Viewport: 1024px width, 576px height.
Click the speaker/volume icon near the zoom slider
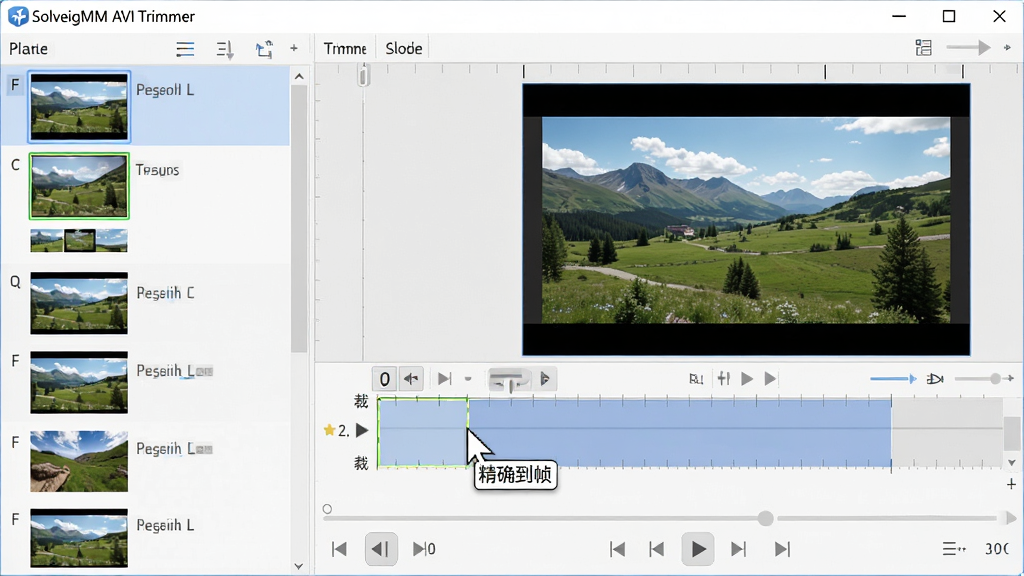tap(935, 379)
